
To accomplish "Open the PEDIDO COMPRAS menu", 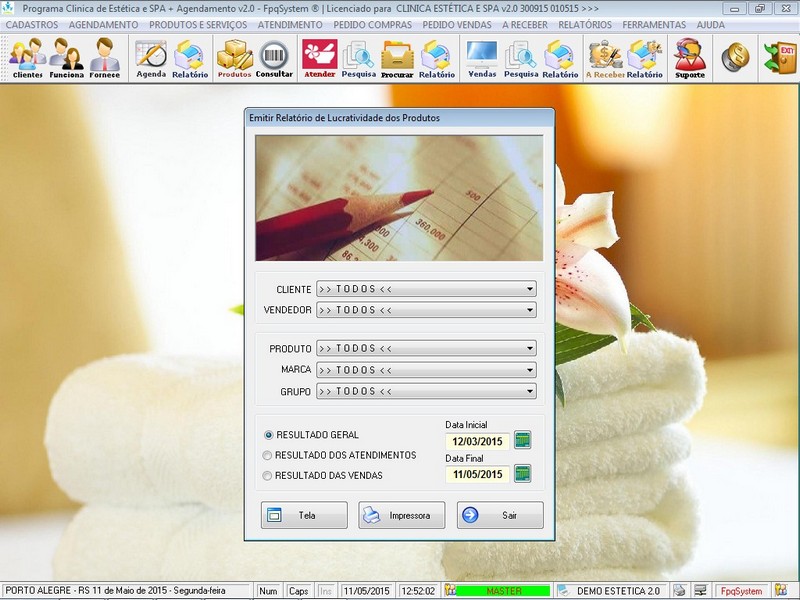I will (372, 24).
